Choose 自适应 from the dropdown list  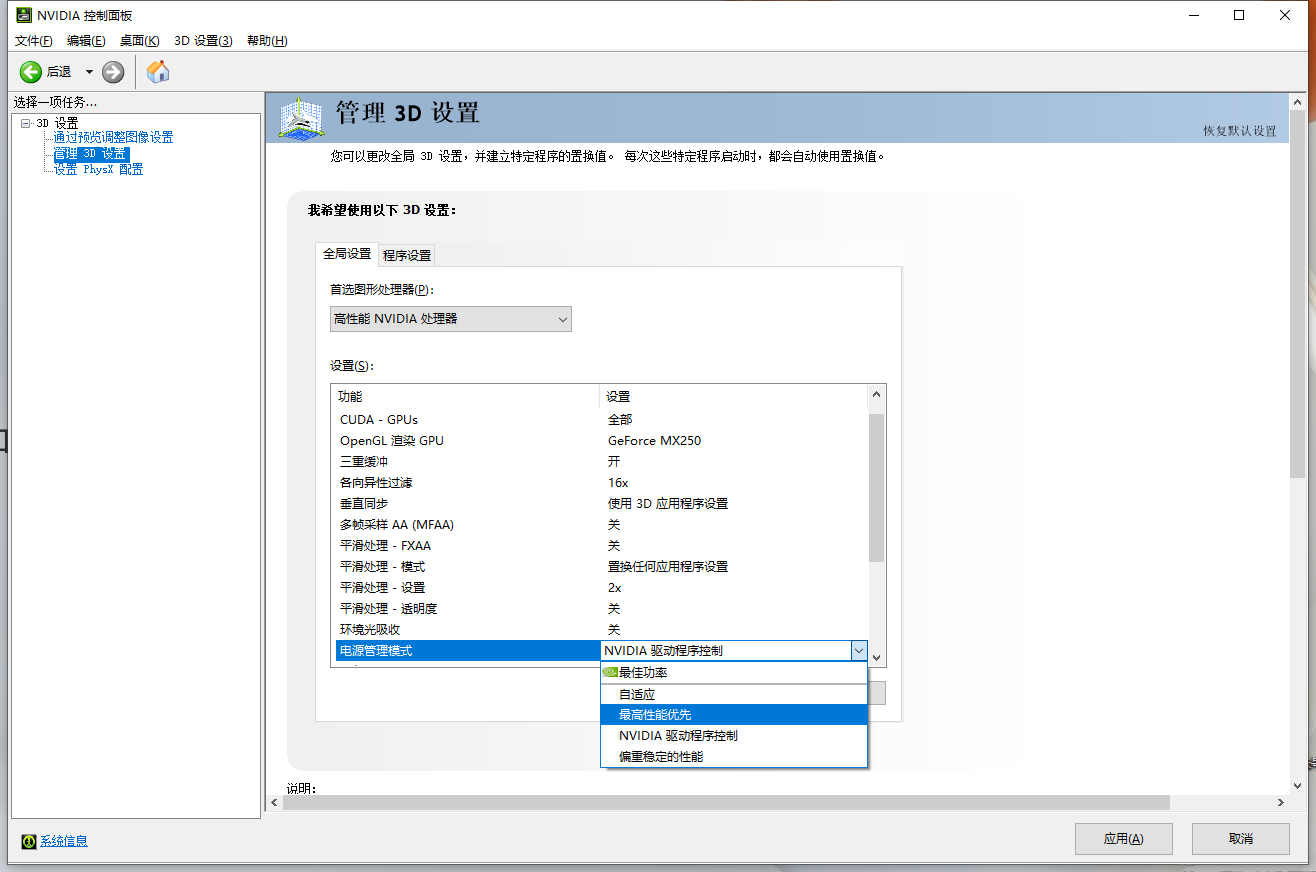click(x=734, y=694)
